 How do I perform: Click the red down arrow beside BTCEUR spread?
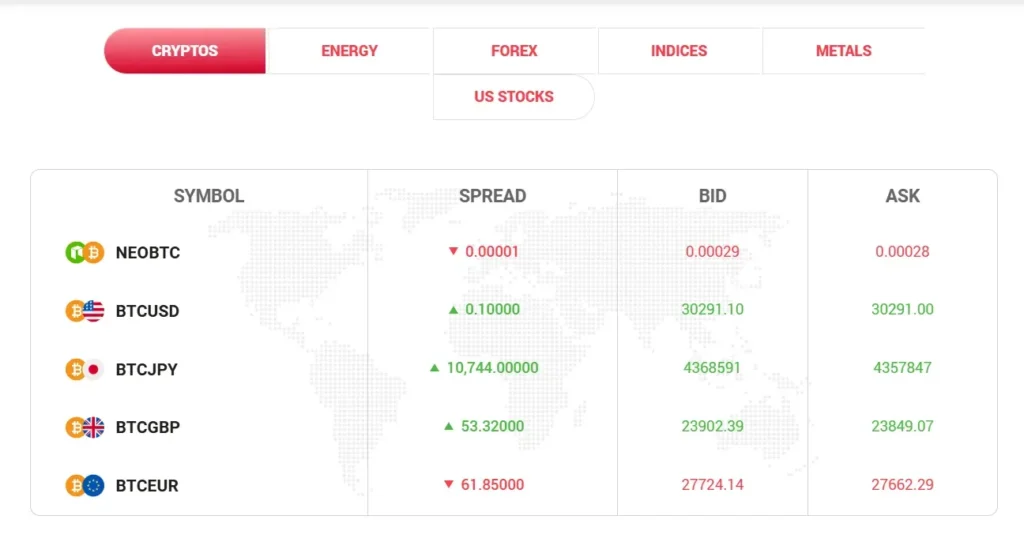pyautogui.click(x=448, y=485)
